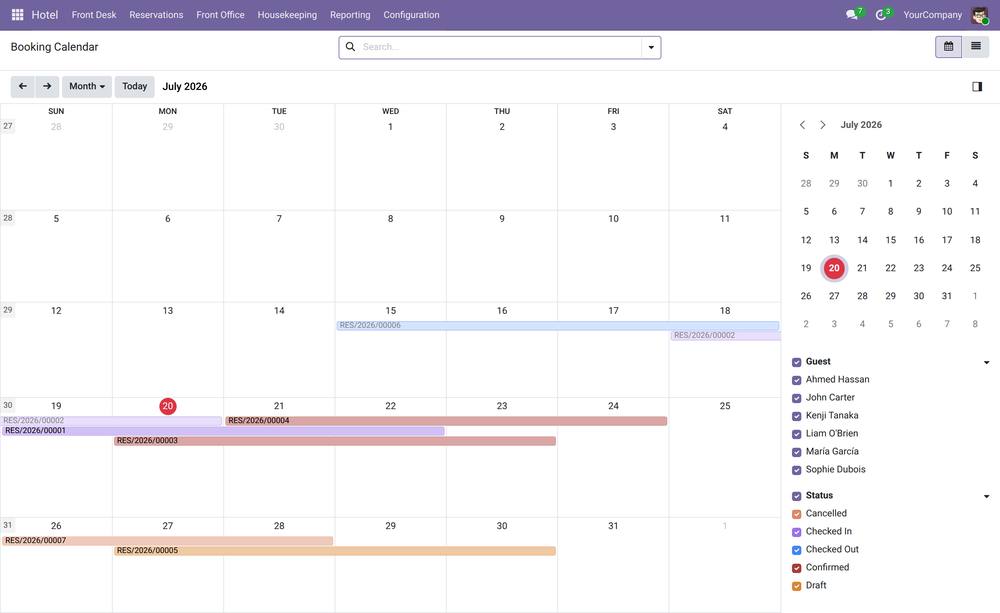Click mini calendar previous chevron
1000x613 pixels.
click(x=802, y=125)
